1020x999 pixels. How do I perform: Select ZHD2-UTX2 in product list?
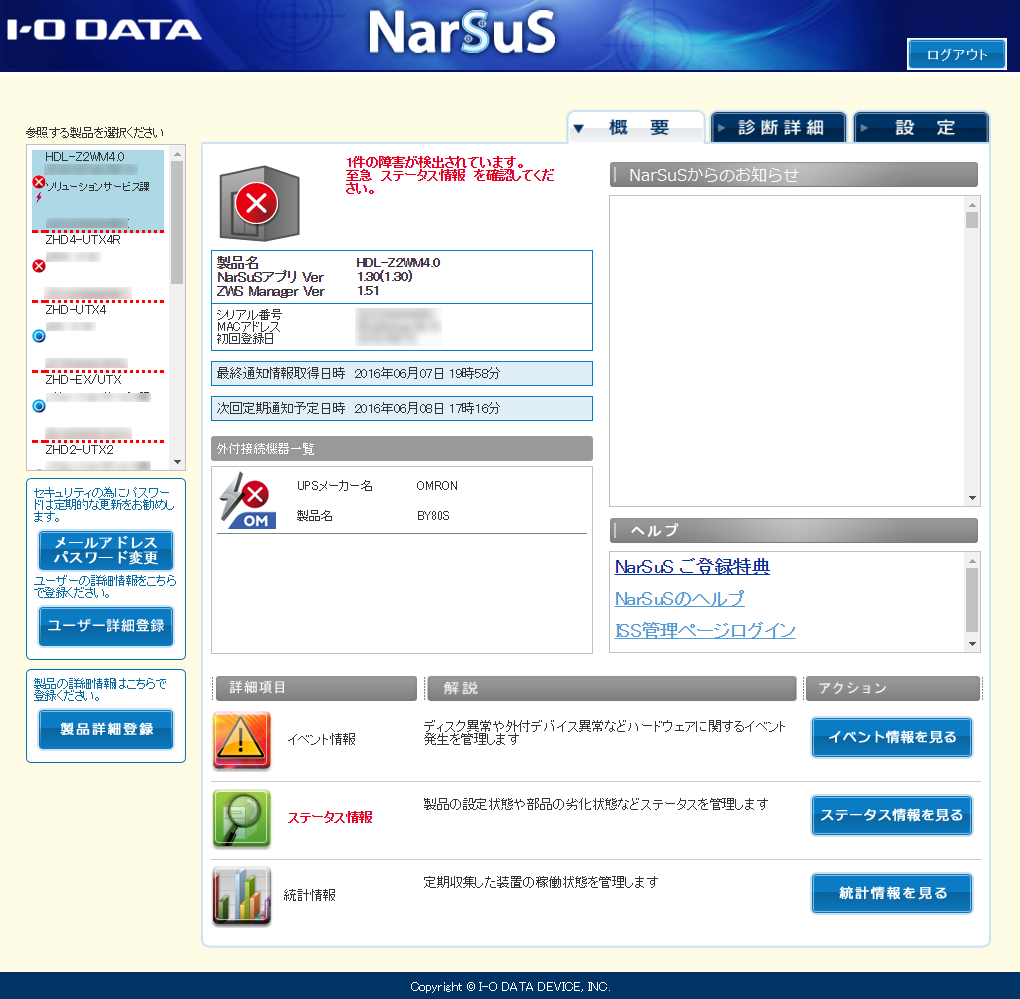pos(98,456)
